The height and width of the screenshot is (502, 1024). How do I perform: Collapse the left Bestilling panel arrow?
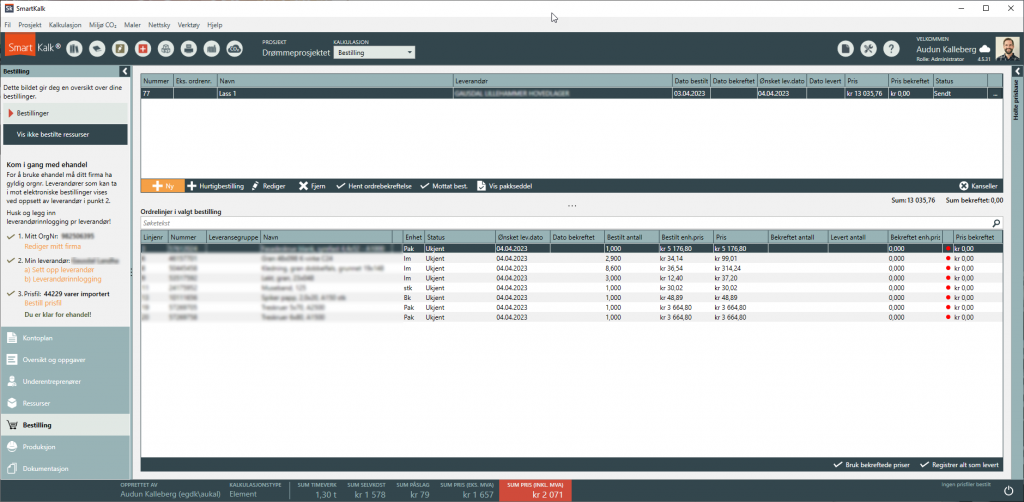pos(124,71)
